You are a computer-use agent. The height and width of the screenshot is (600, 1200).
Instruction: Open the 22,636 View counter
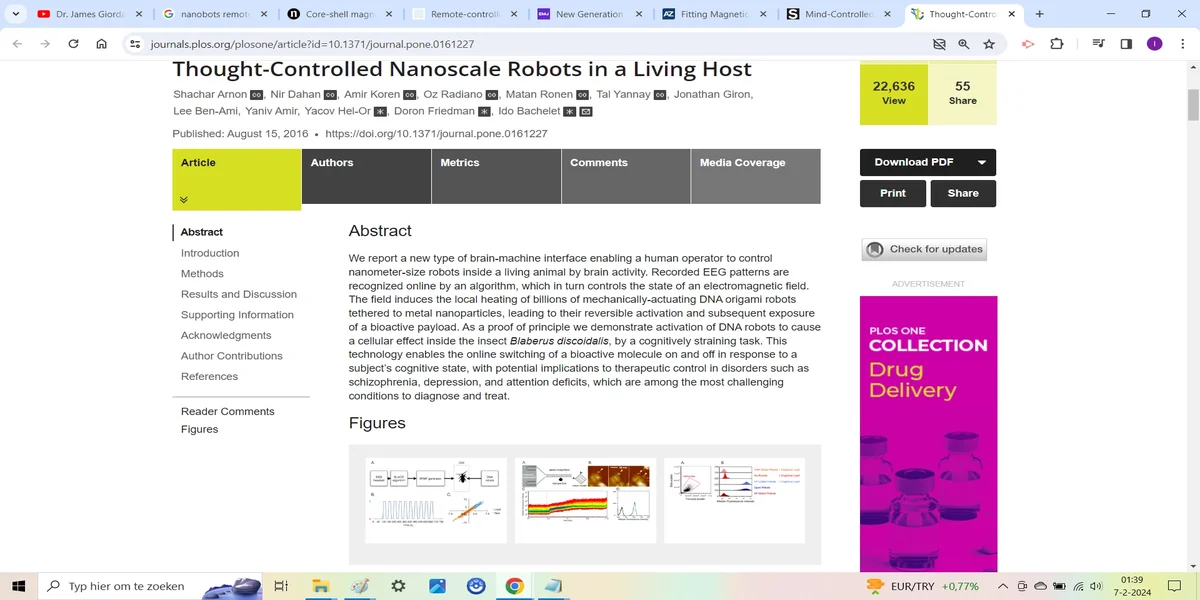[x=894, y=93]
